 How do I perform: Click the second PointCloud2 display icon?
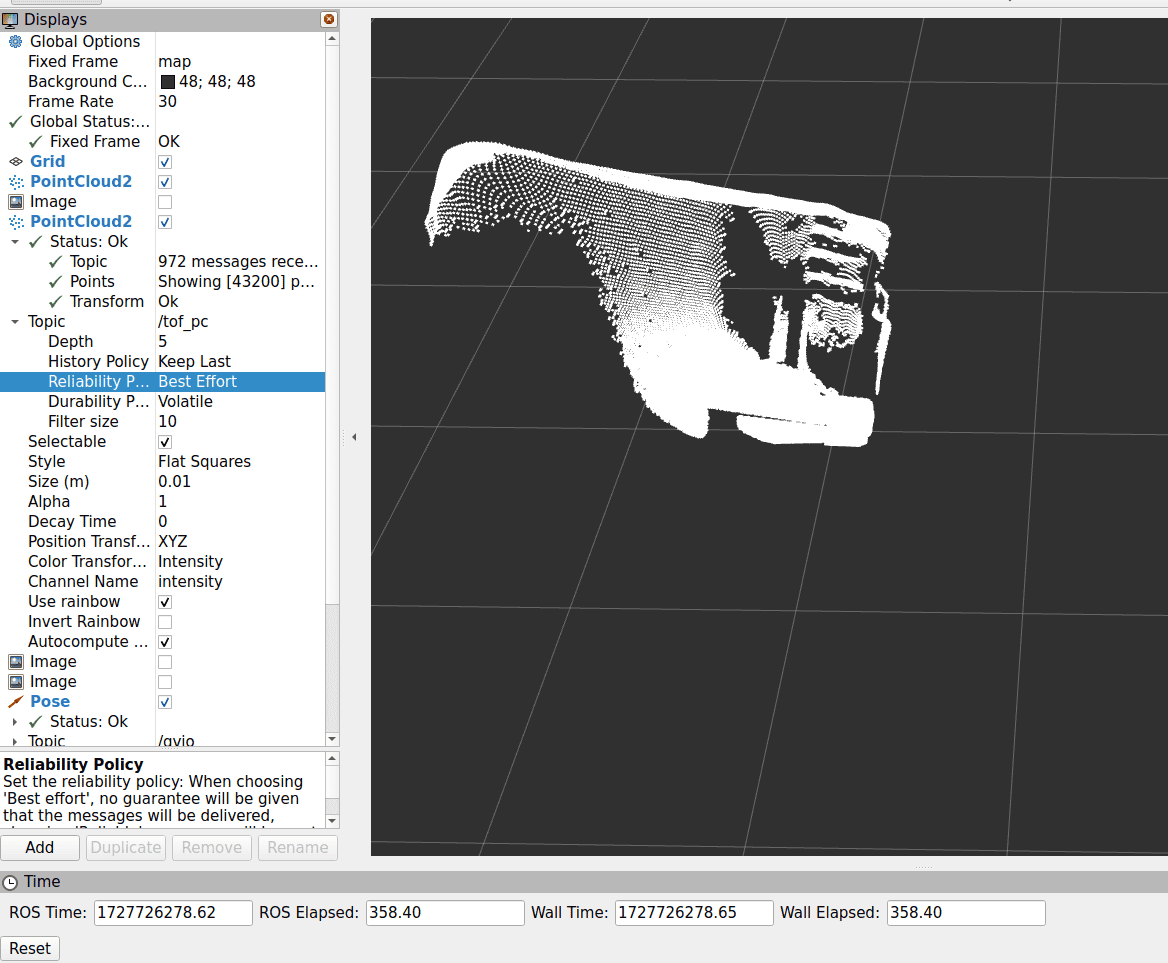click(16, 222)
